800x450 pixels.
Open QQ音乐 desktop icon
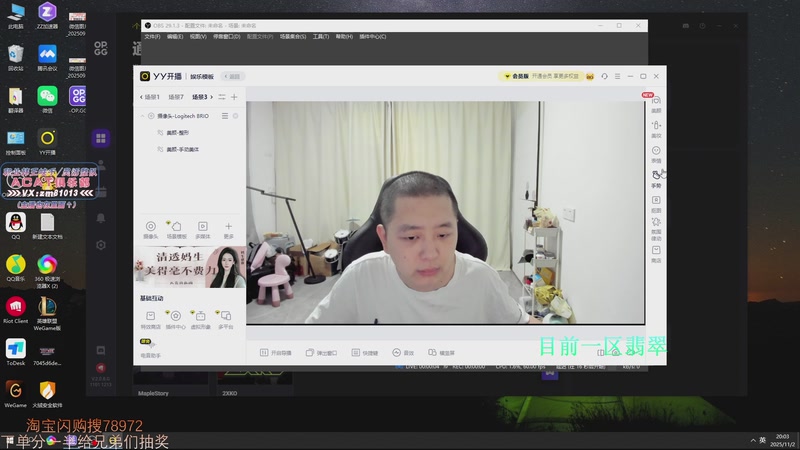pos(16,268)
